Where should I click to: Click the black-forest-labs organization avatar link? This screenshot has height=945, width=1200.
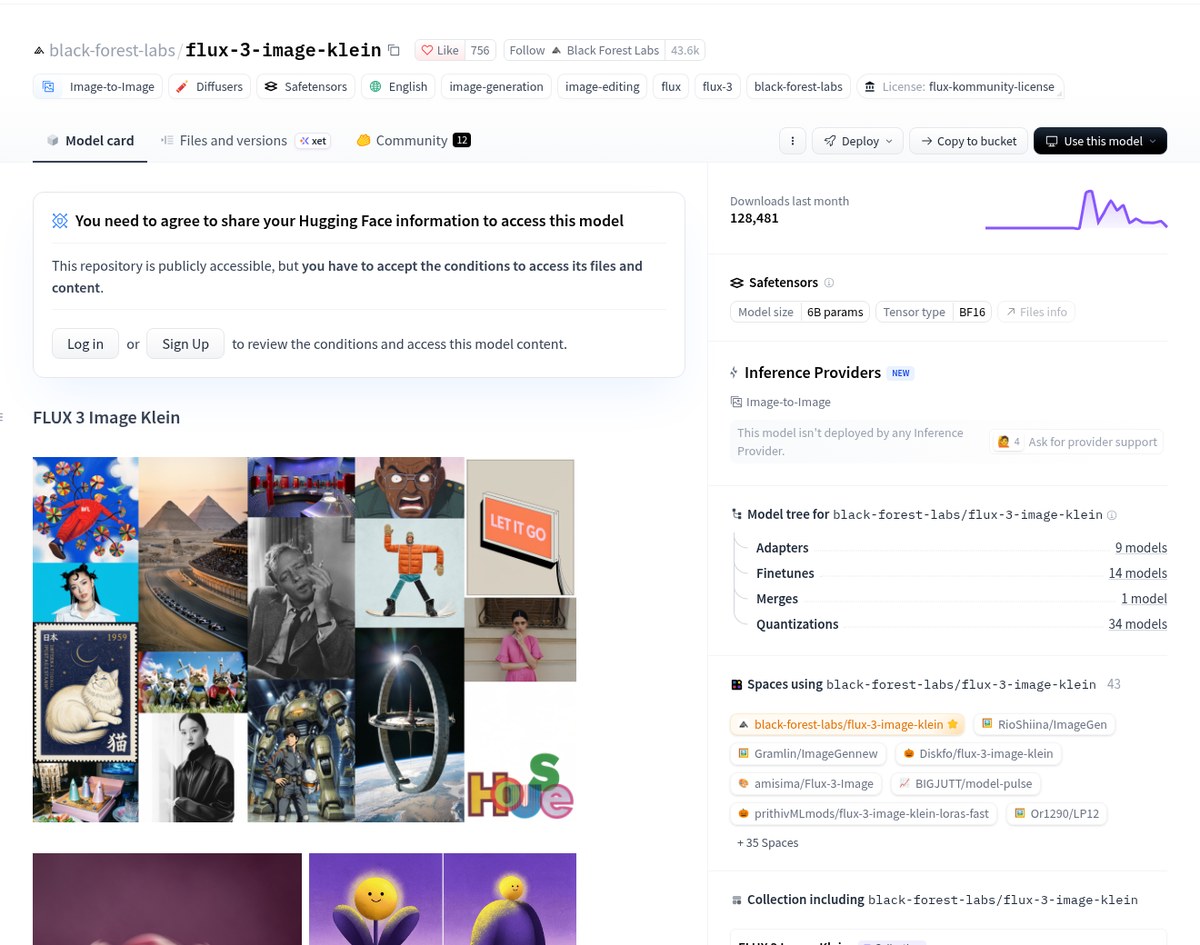click(39, 50)
